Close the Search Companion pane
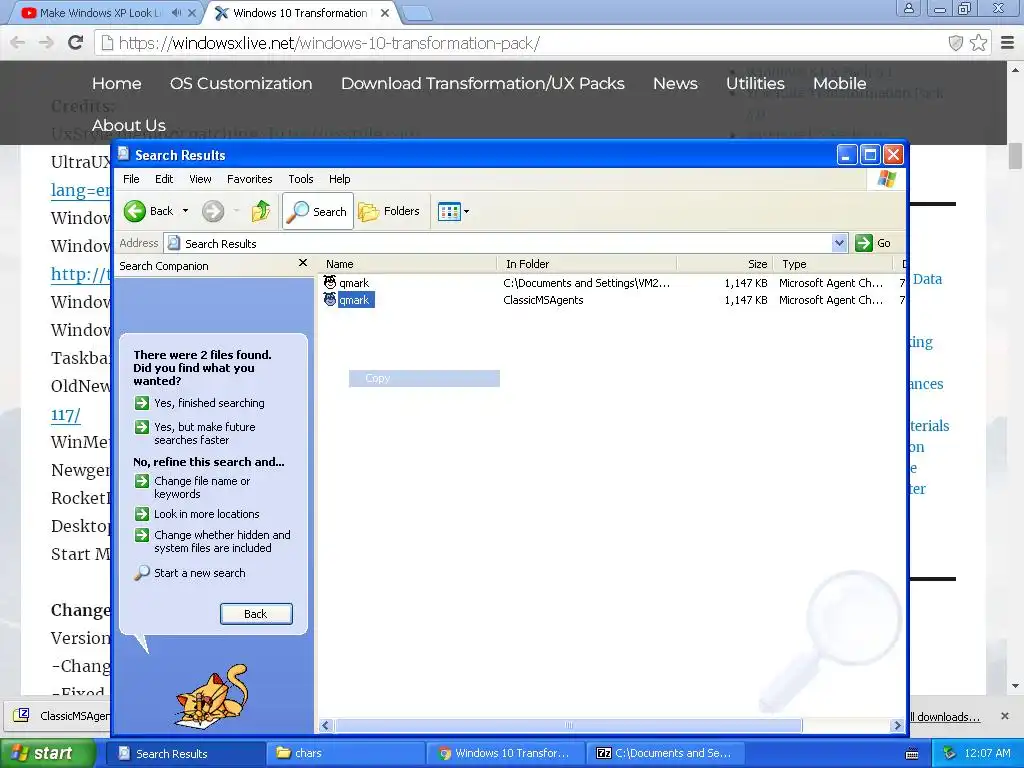 point(302,263)
